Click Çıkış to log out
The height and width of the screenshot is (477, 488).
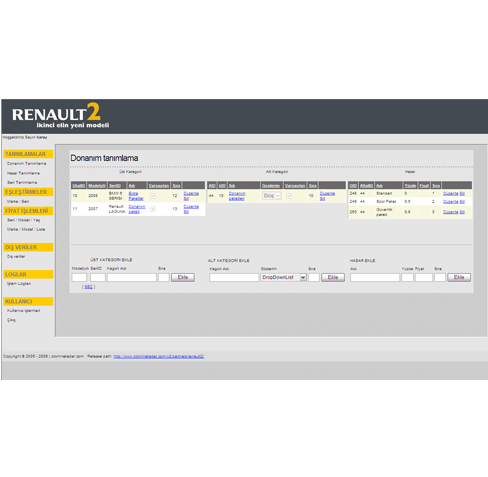pos(11,320)
